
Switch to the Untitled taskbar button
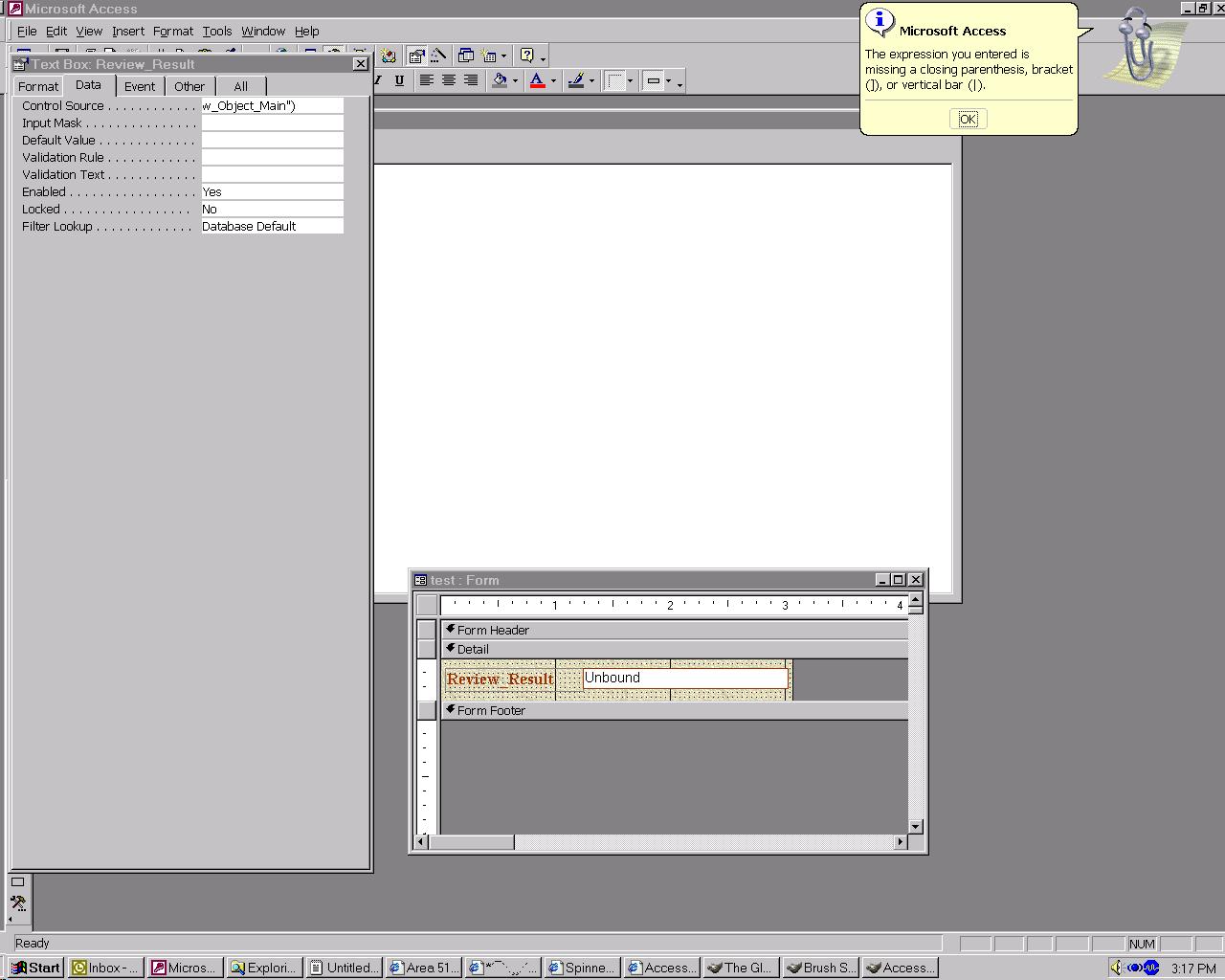[345, 968]
